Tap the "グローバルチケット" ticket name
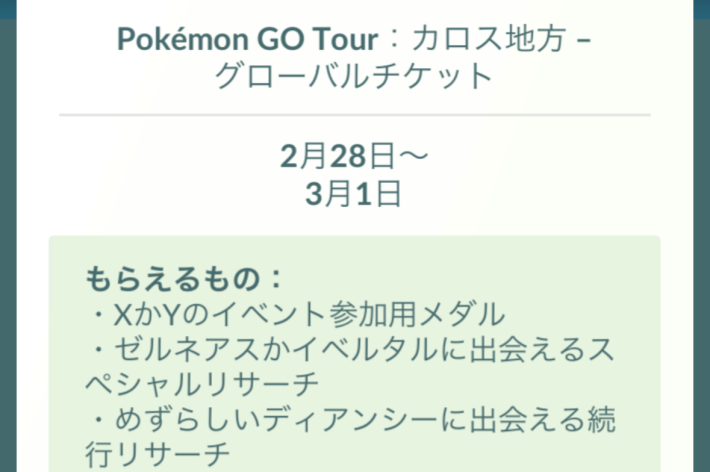Image resolution: width=710 pixels, height=472 pixels. coord(354,78)
